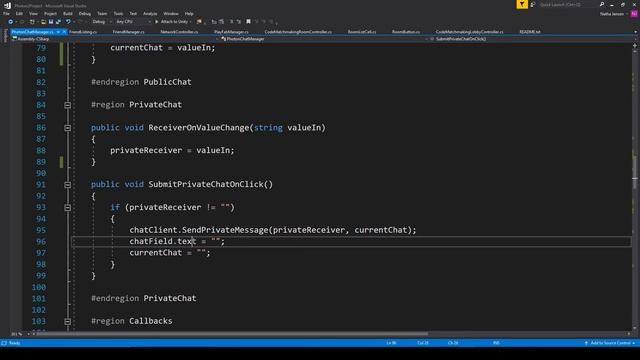This screenshot has height=360, width=640.
Task: Open the View menu
Action: pos(33,13)
